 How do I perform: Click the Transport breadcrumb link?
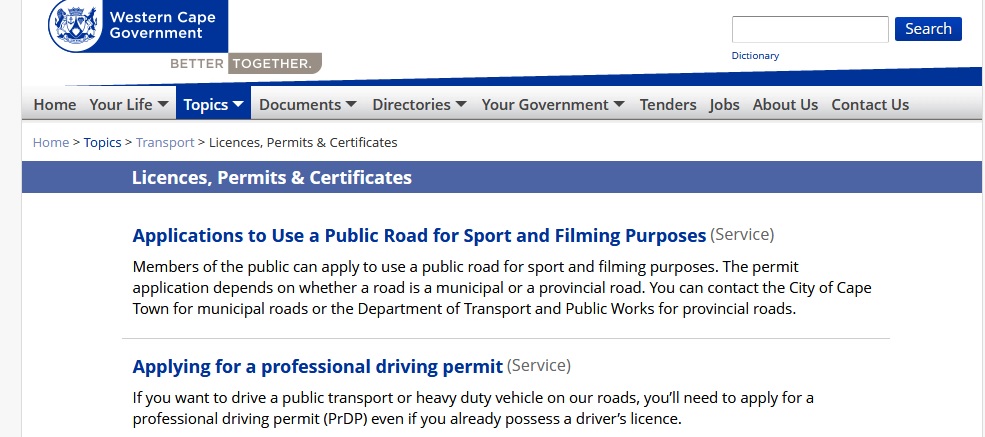(x=165, y=142)
